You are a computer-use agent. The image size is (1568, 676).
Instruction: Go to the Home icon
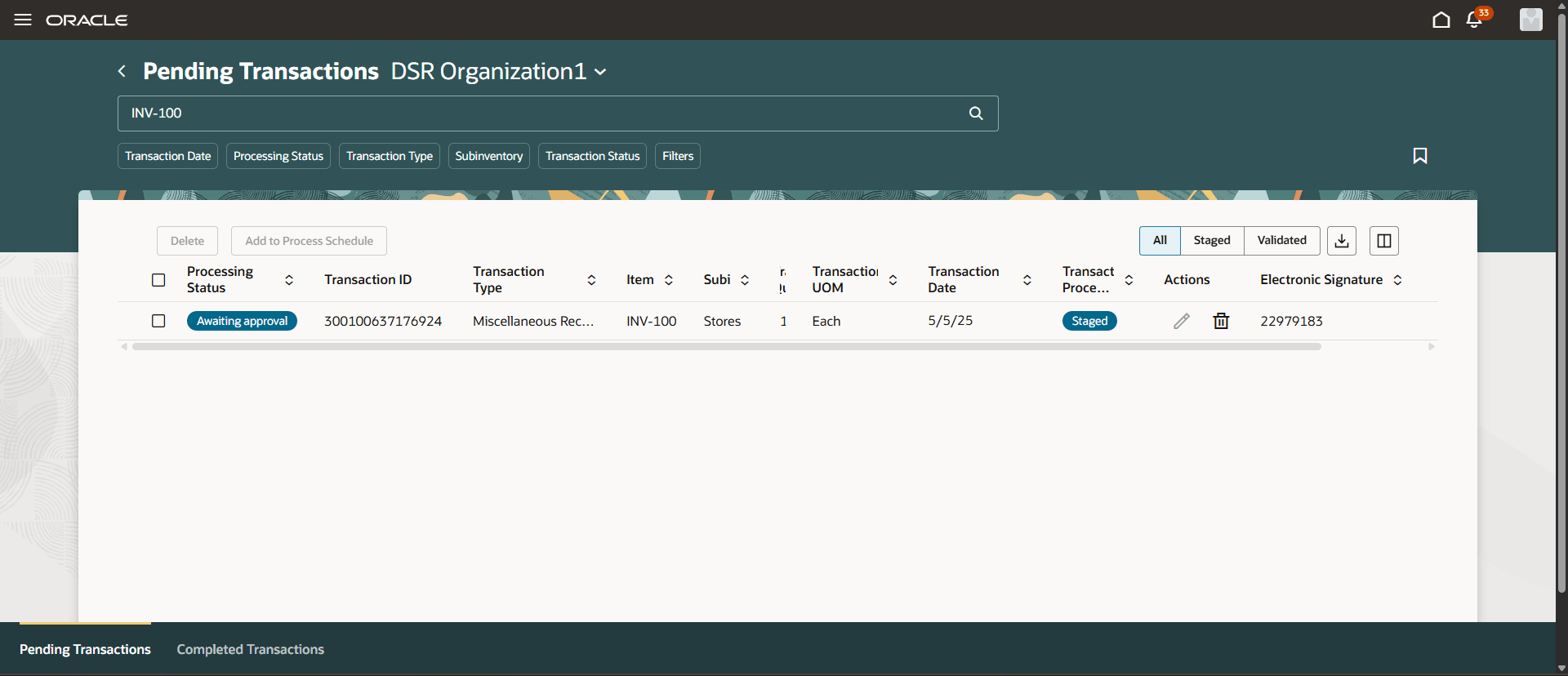1441,20
